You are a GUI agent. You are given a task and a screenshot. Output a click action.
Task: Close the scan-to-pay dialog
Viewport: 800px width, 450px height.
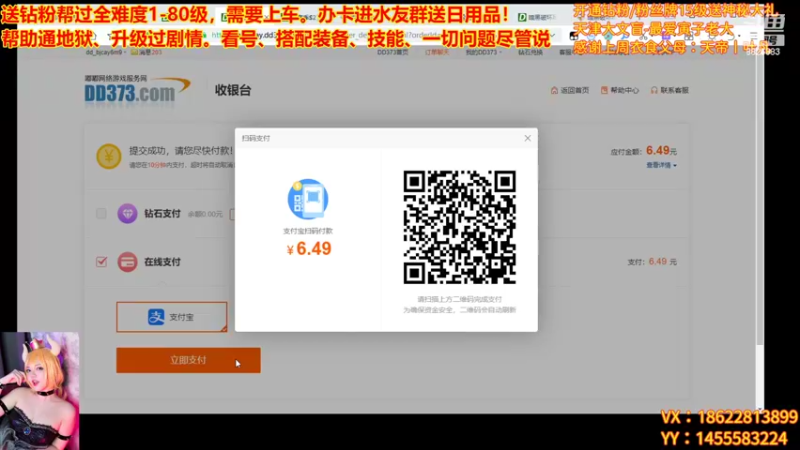(528, 138)
